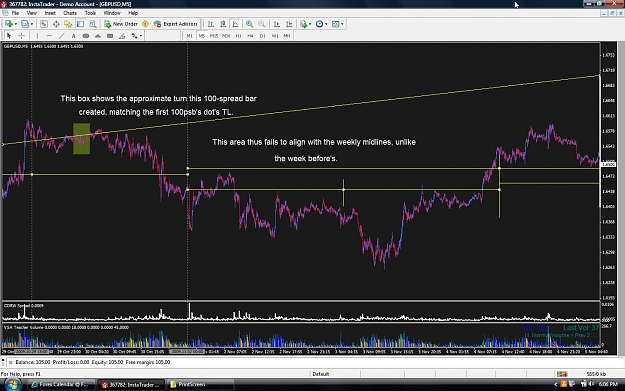625x391 pixels.
Task: Open the Window menu
Action: (112, 13)
